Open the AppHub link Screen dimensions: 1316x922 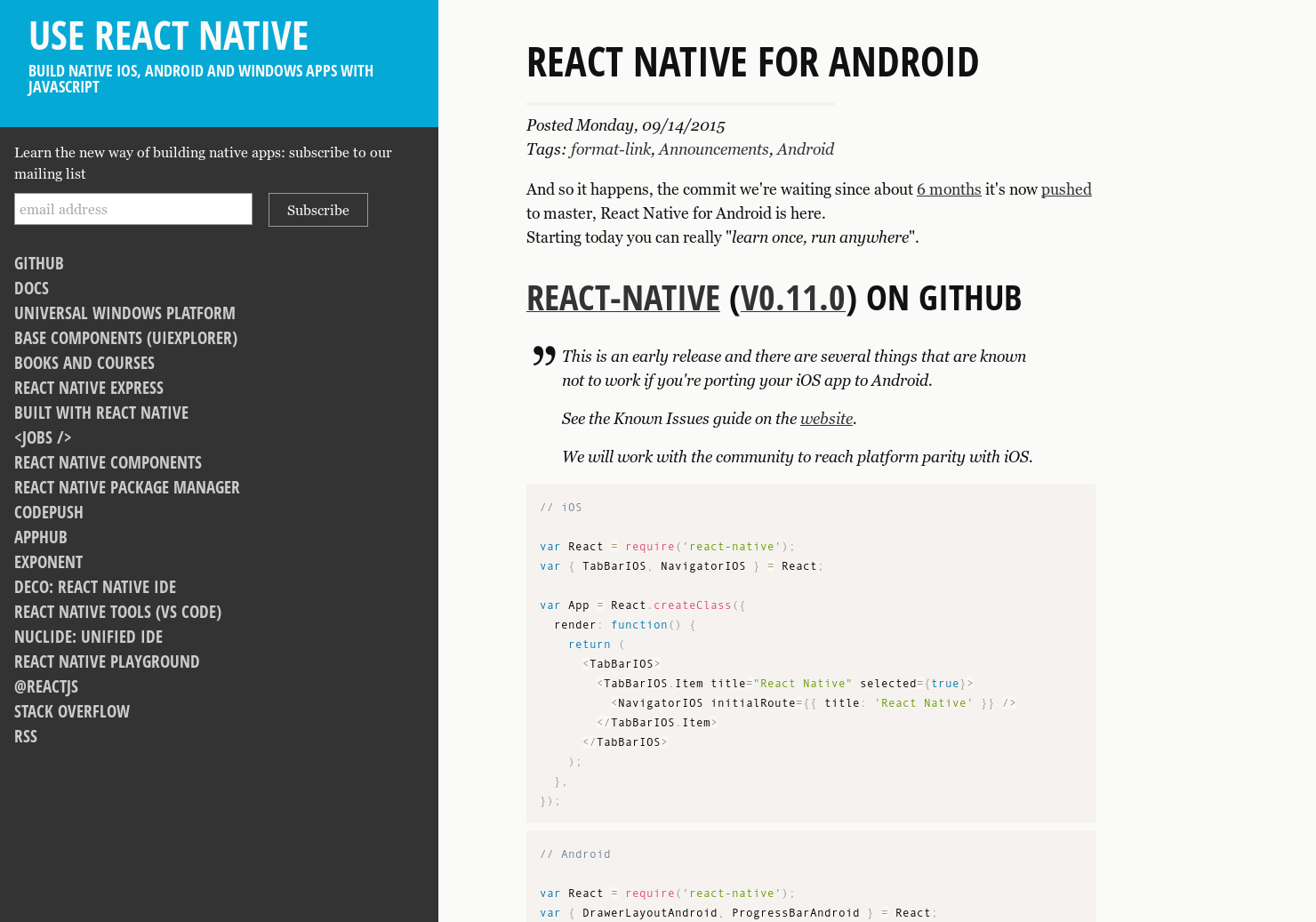41,537
